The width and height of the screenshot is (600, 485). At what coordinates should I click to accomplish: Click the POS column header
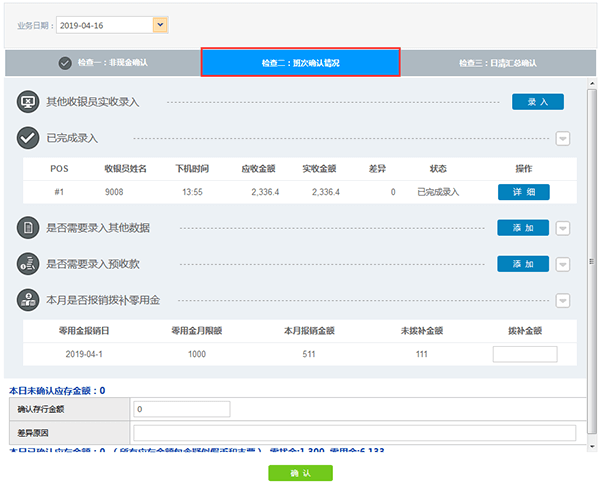59,169
